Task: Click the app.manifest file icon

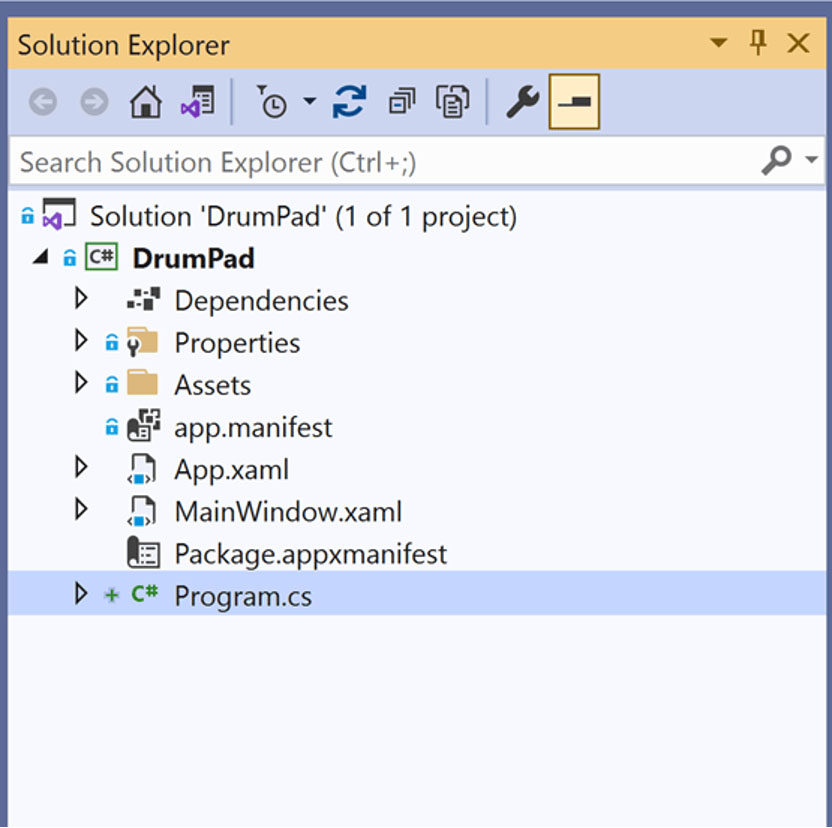Action: [143, 425]
